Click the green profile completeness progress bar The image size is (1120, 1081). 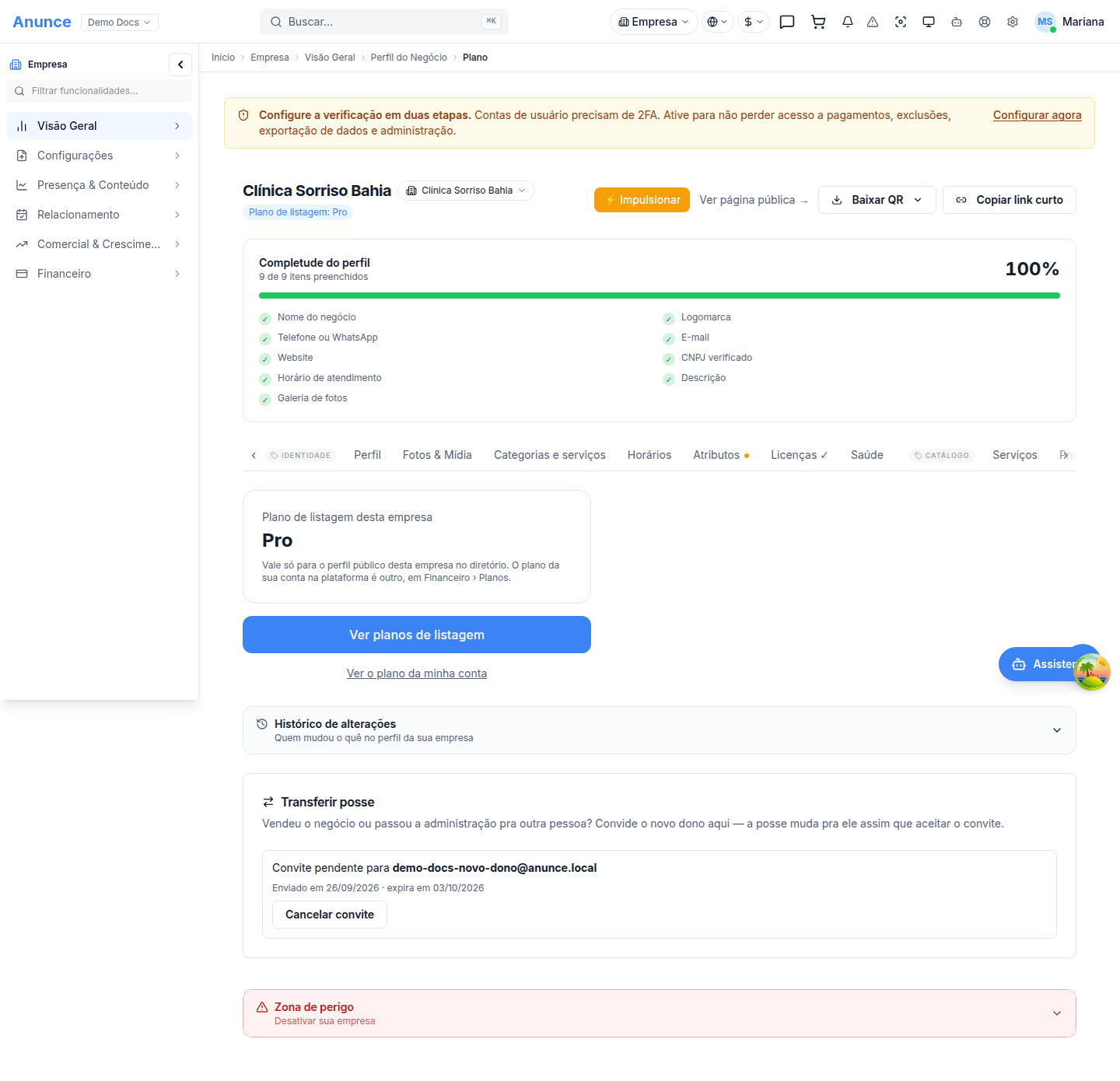660,296
